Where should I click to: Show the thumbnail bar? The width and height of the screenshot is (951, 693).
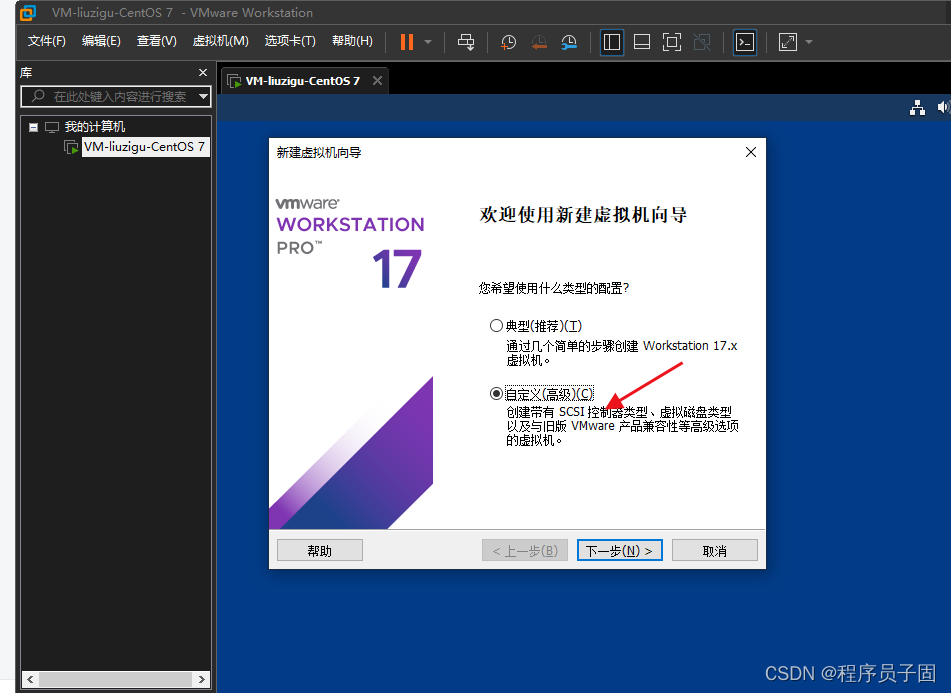(x=641, y=42)
